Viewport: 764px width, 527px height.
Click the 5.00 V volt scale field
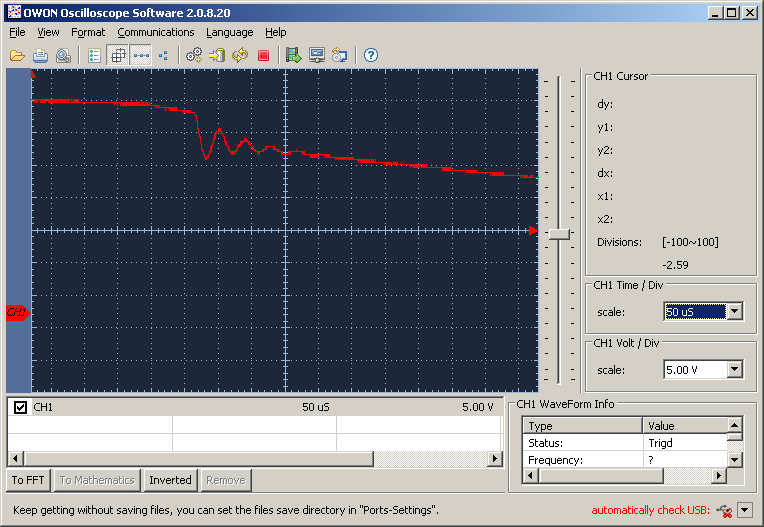click(x=695, y=370)
